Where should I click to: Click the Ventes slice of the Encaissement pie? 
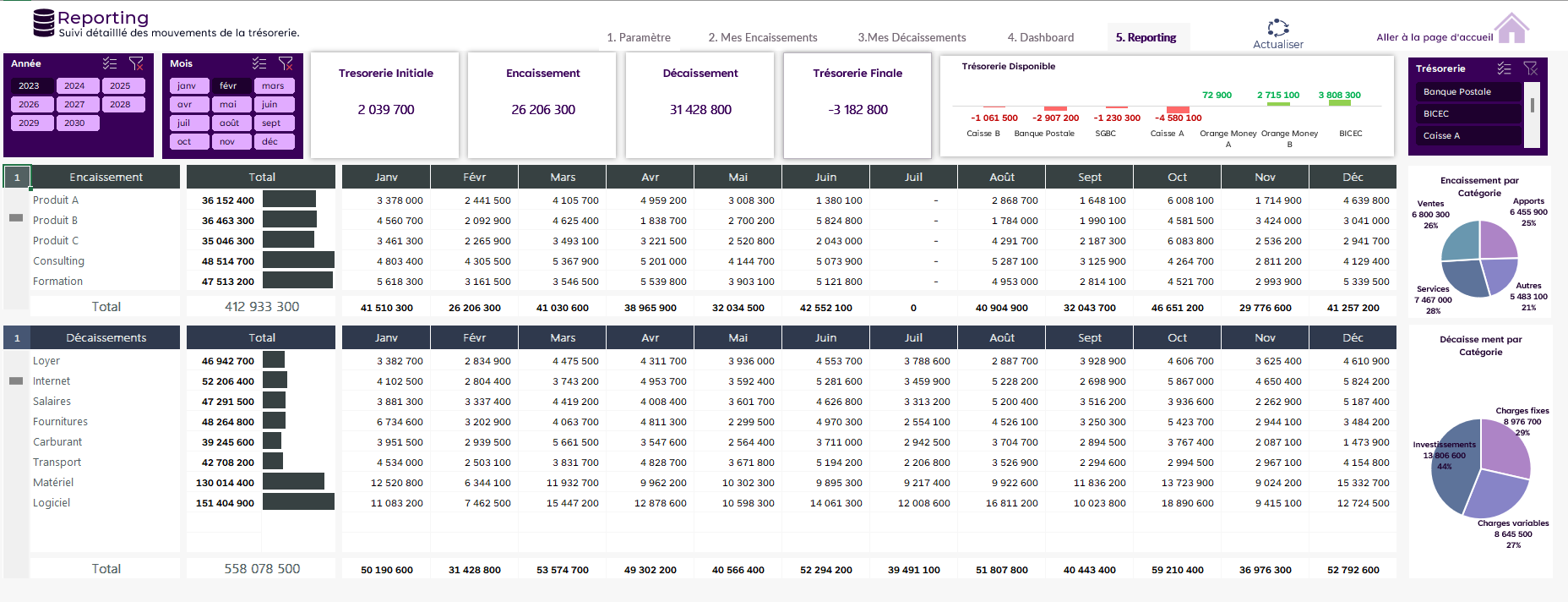point(1462,240)
